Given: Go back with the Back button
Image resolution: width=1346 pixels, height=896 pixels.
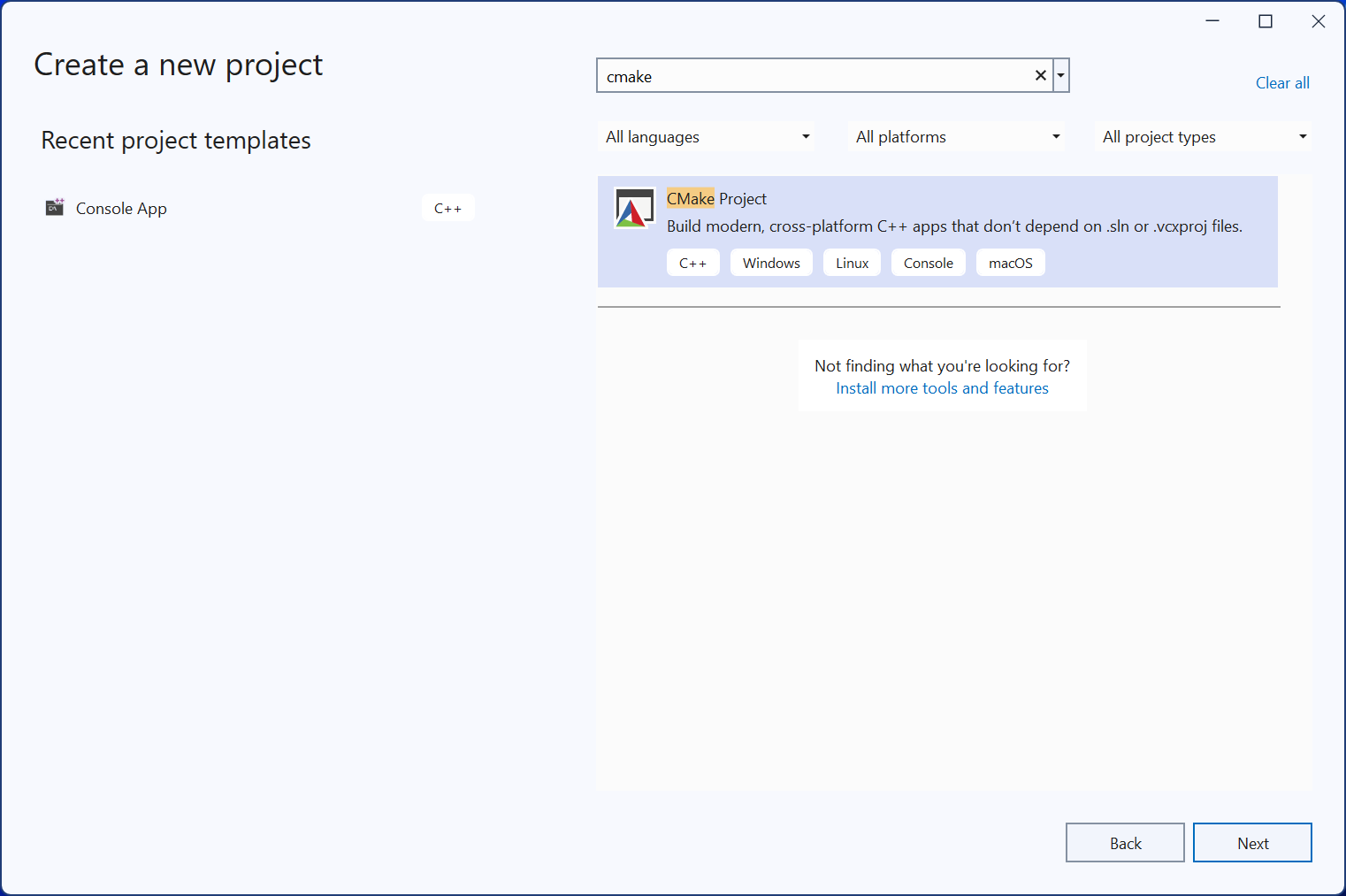Looking at the screenshot, I should tap(1124, 843).
